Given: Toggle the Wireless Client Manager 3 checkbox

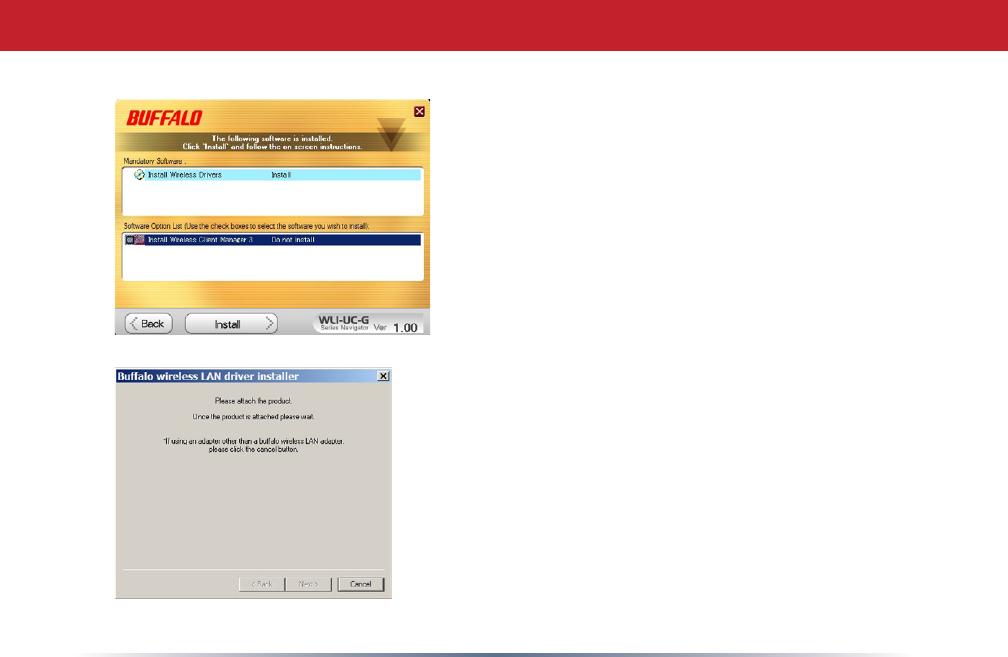Looking at the screenshot, I should (129, 240).
